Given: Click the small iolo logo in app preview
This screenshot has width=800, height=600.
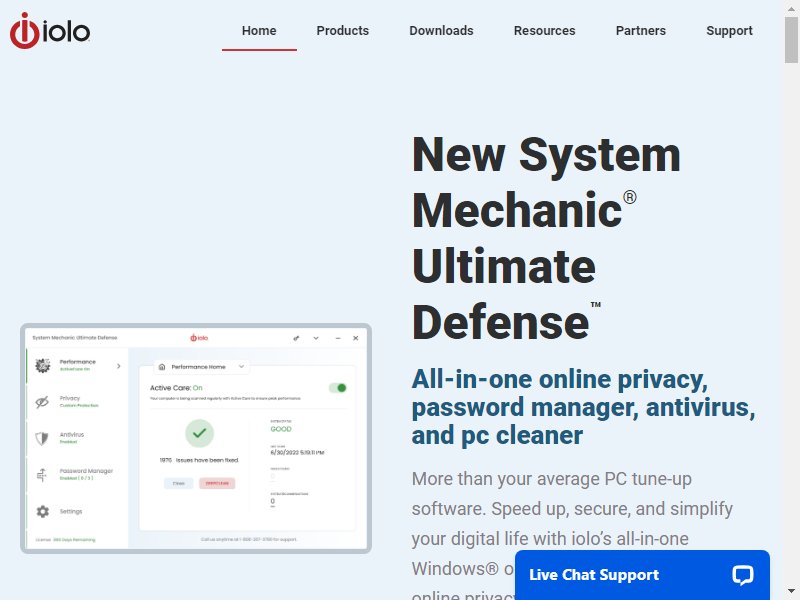Looking at the screenshot, I should tap(199, 338).
